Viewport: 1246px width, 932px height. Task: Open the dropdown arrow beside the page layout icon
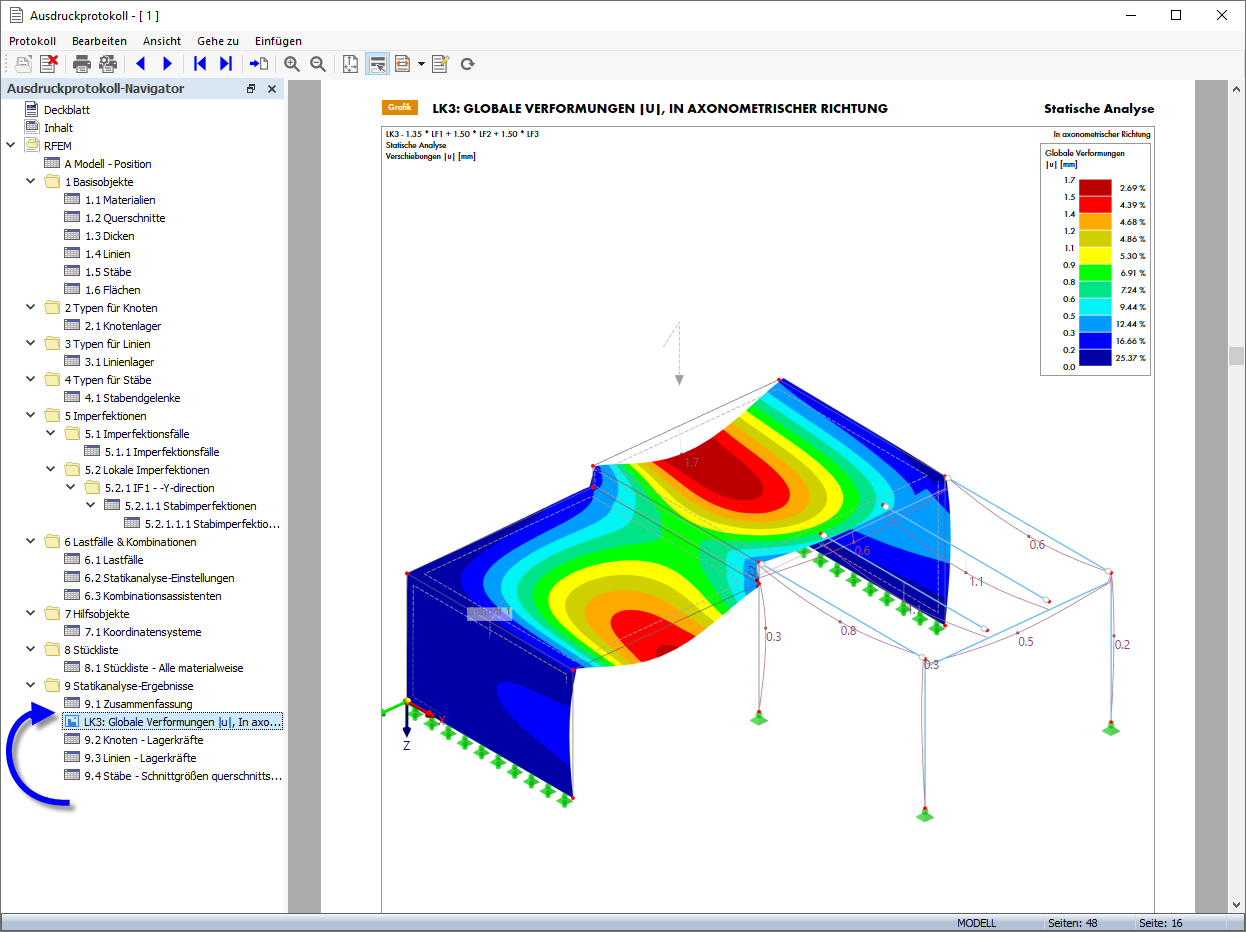tap(421, 64)
